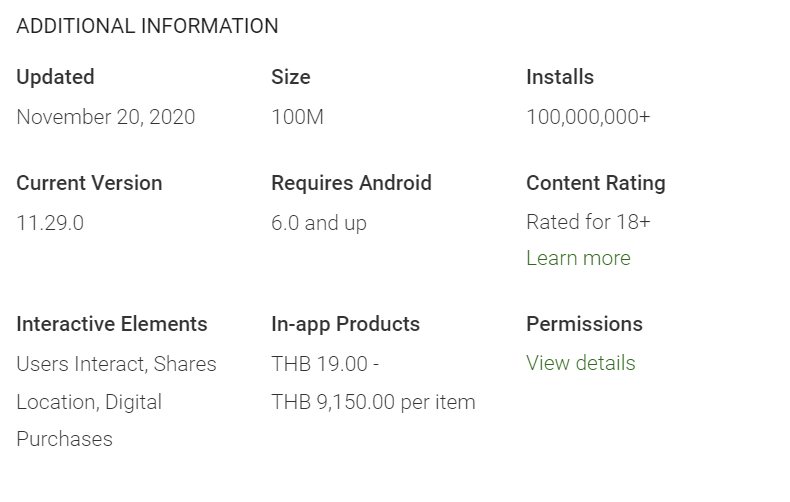Screen dimensions: 790x502
Task: Click the November 20, 2020 date text
Action: 106,117
